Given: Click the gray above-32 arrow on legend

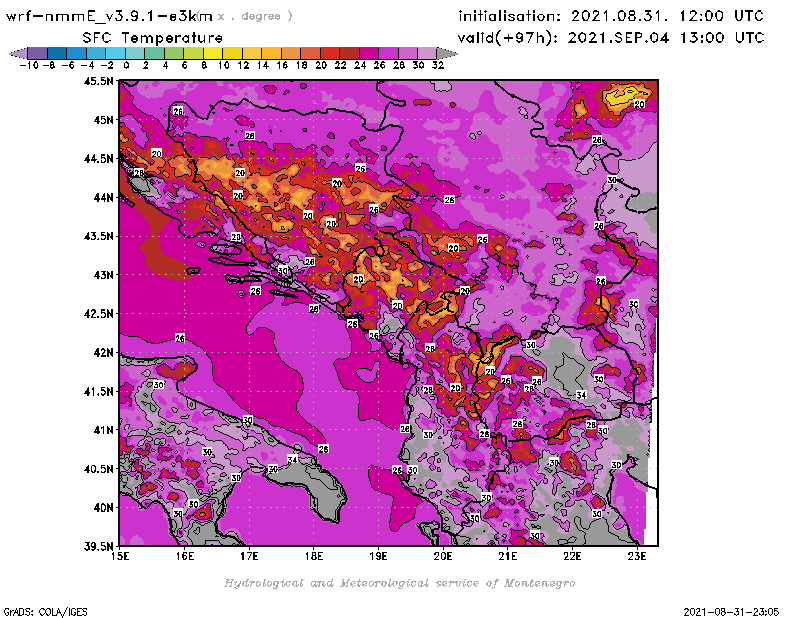Looking at the screenshot, I should click(x=447, y=53).
